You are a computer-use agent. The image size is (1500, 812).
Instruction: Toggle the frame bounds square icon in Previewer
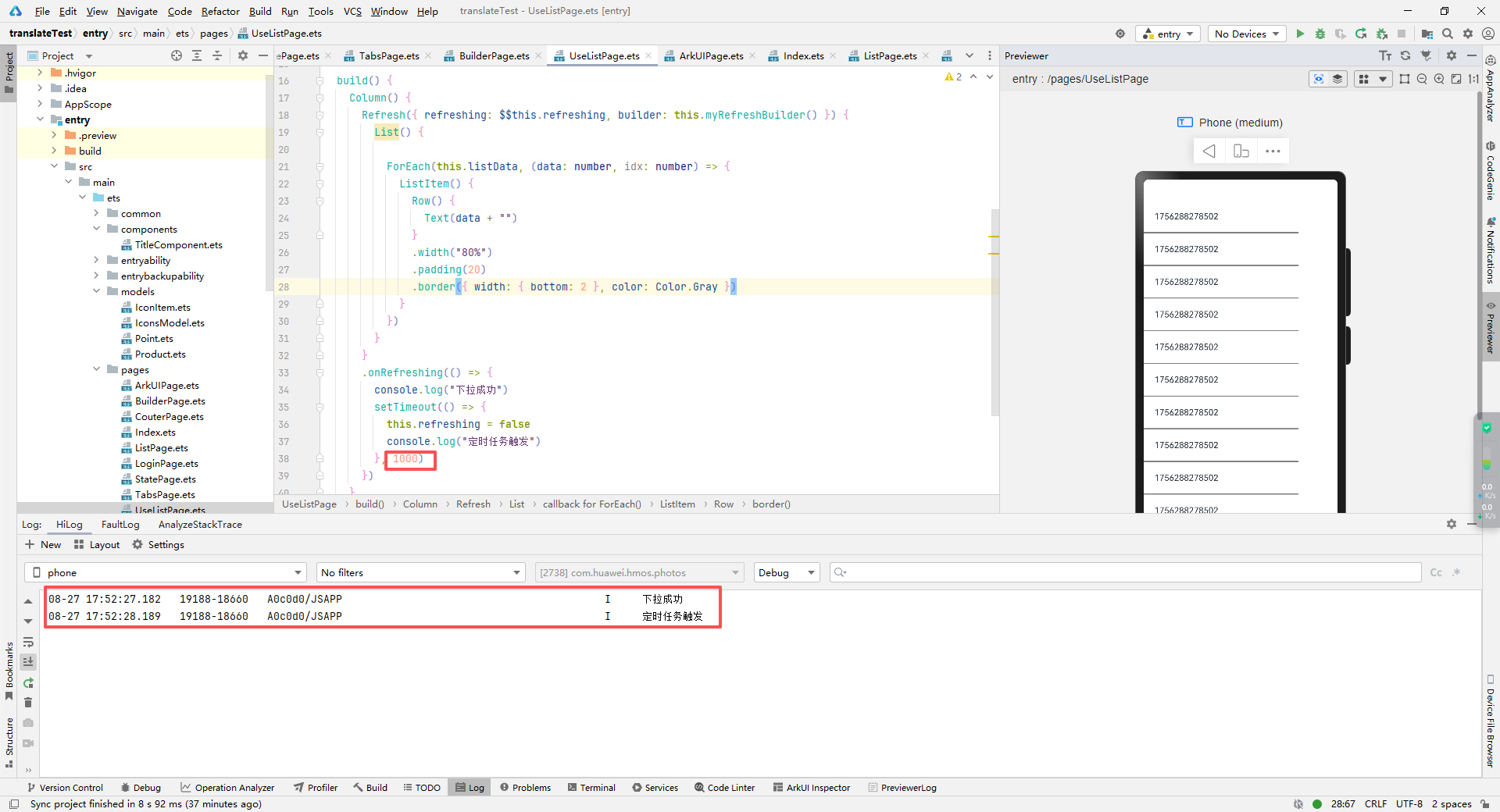(1405, 79)
